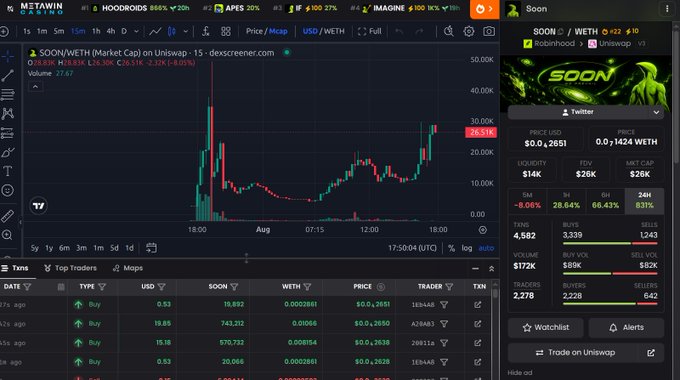680x380 pixels.
Task: Expand the timeframe dropdown arrow after D
Action: click(x=136, y=31)
